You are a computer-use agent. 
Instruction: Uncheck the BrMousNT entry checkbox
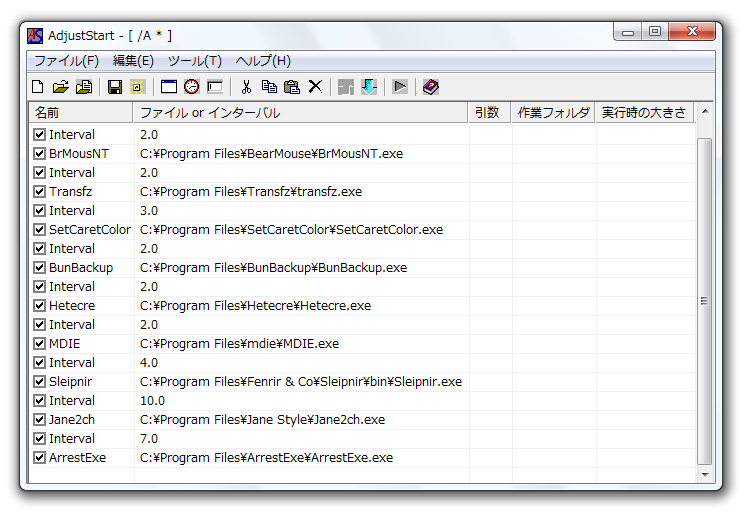pos(39,154)
